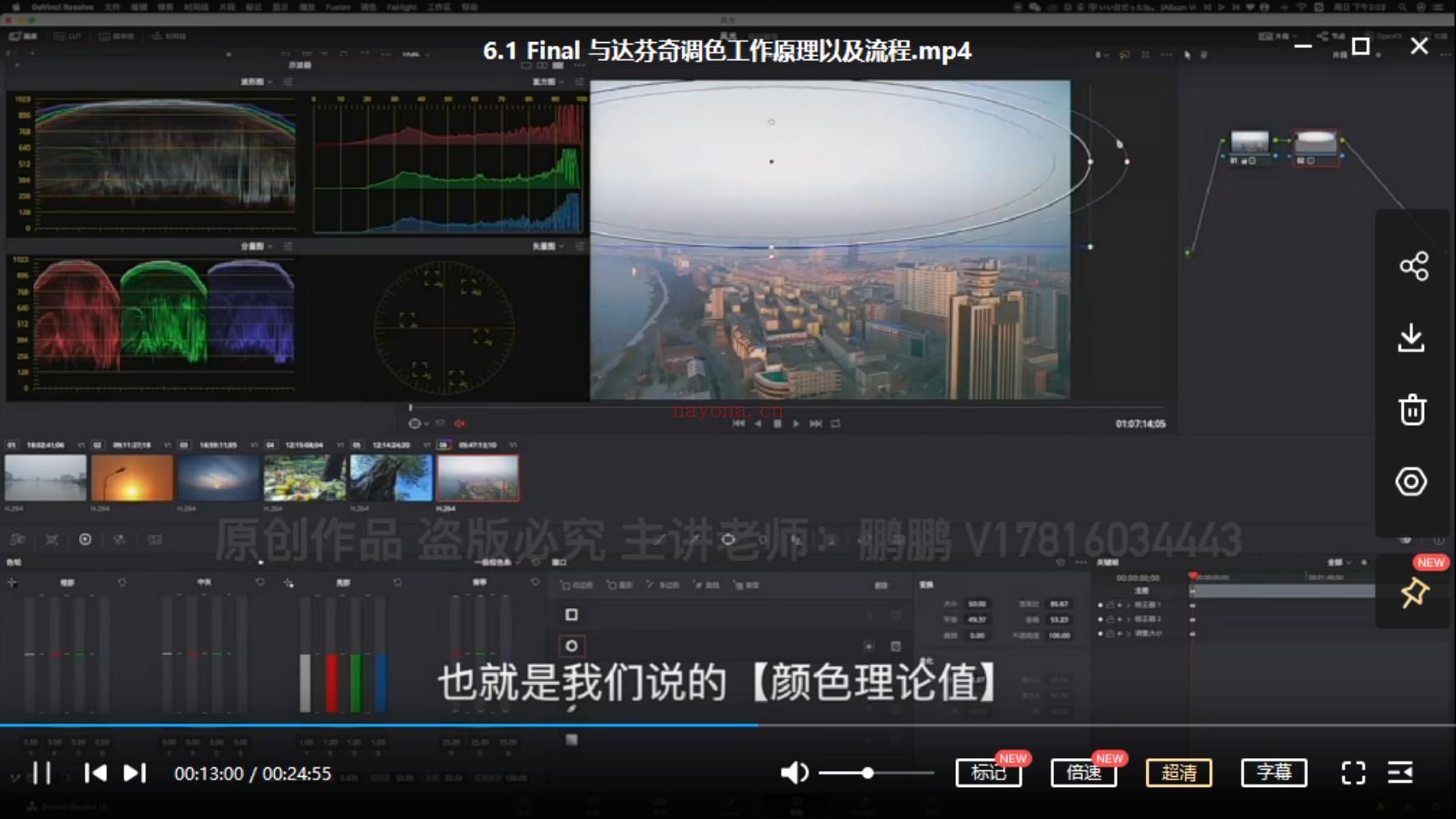
Task: Mute the player volume speaker icon
Action: point(794,773)
